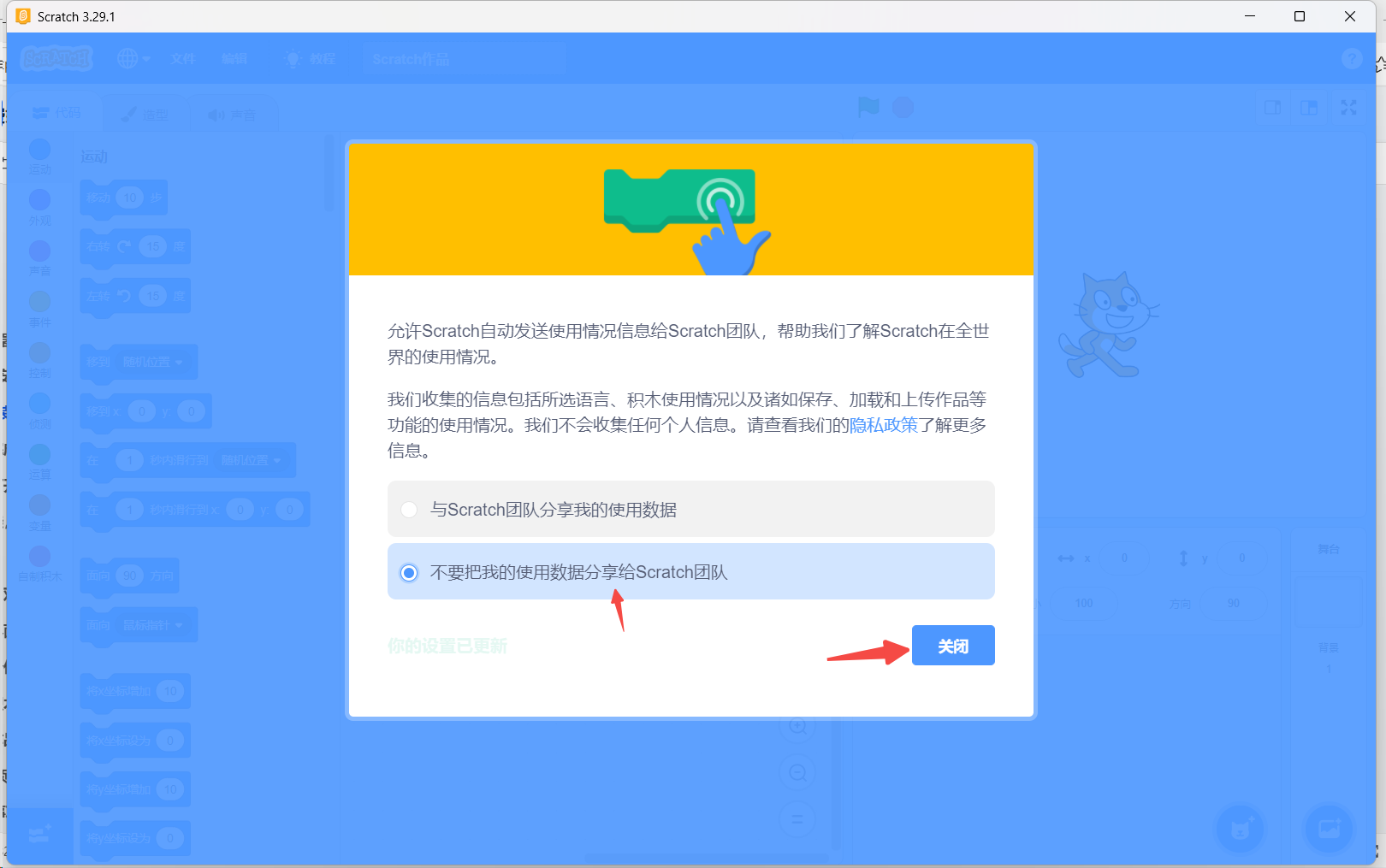Click the sprite direction field showing 90

point(1233,604)
